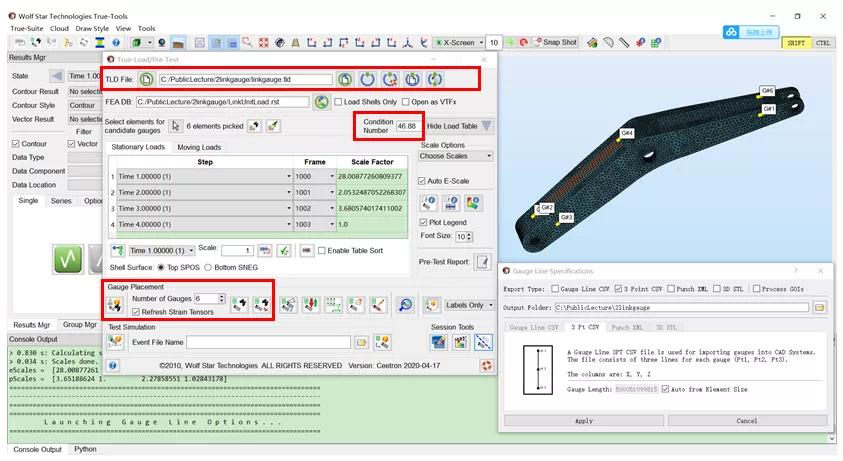Open the Pre-Test Report icon

482,262
